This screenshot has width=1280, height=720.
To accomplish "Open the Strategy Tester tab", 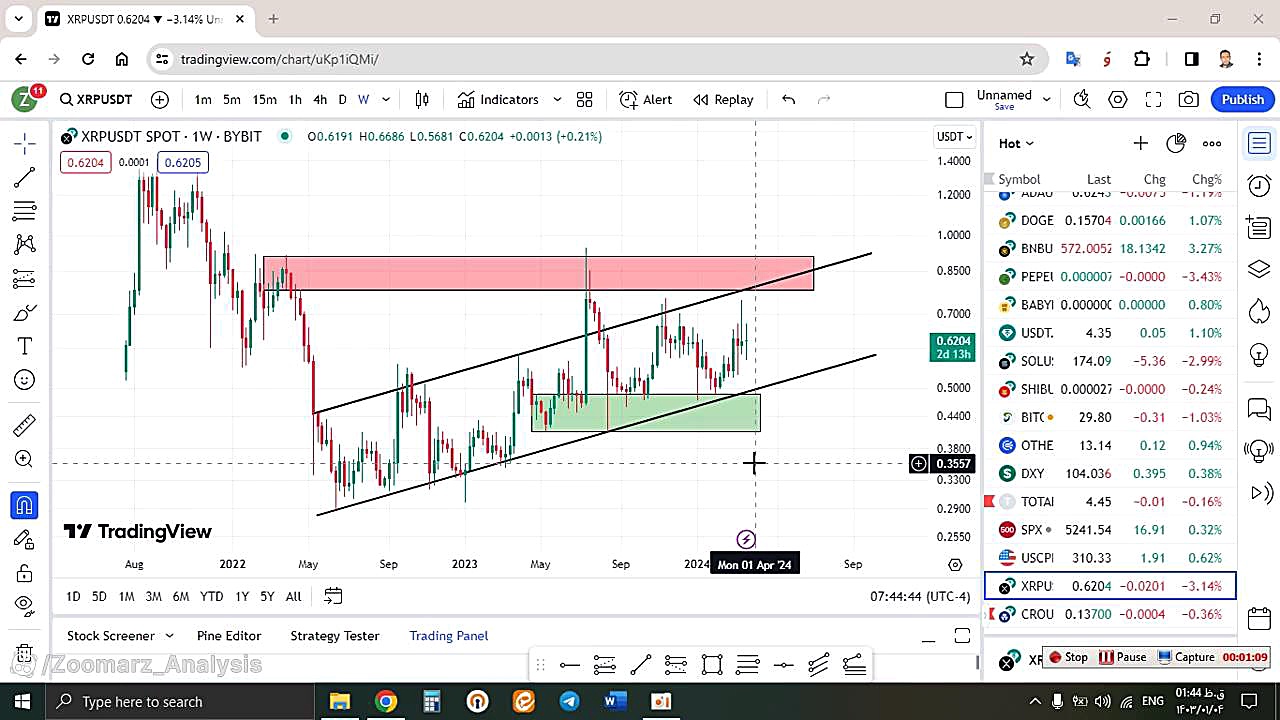I will (335, 636).
